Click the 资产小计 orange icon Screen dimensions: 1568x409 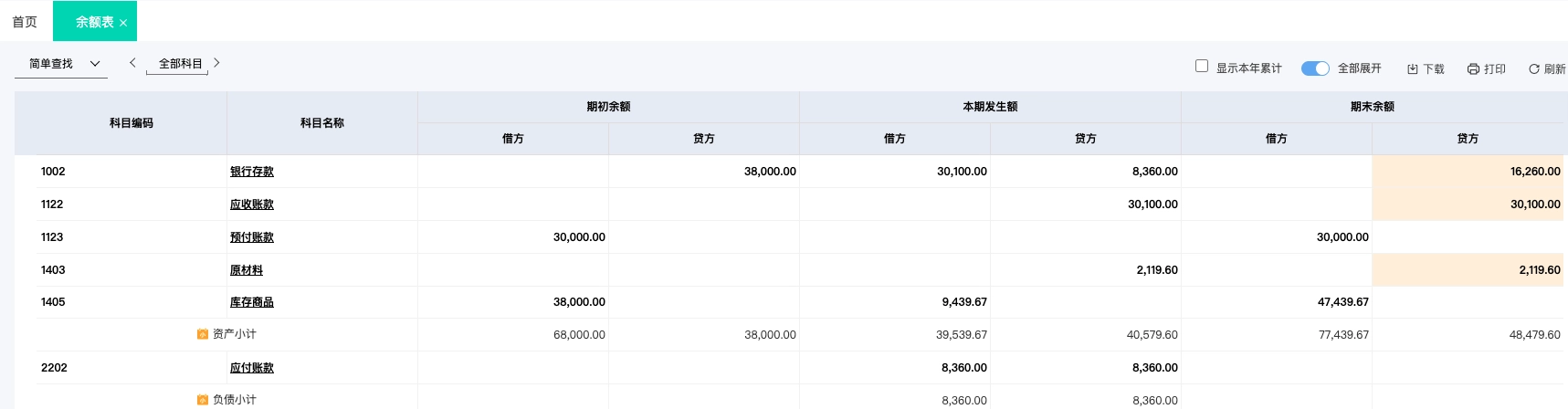(203, 334)
